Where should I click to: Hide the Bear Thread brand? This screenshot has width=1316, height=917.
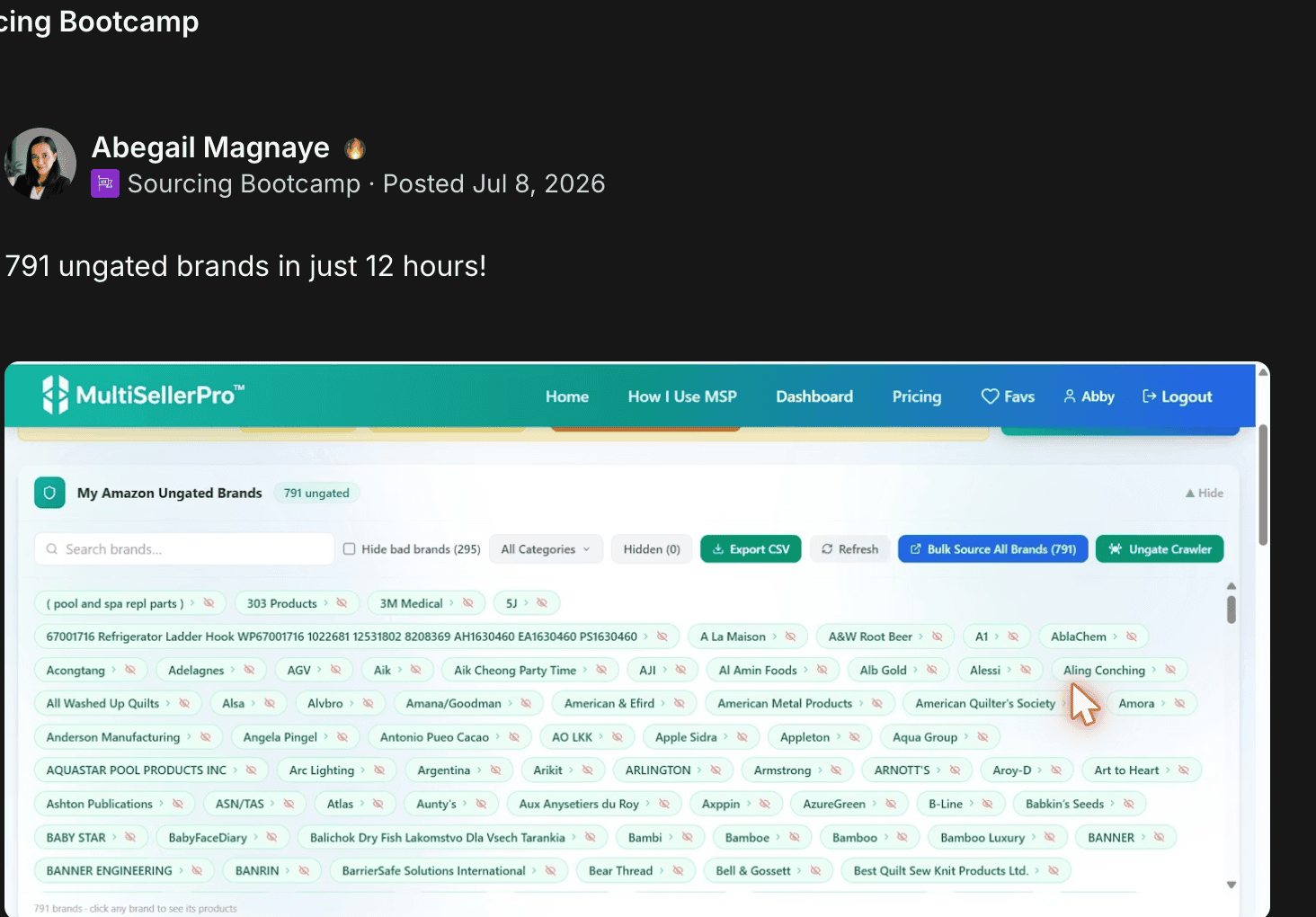pos(678,870)
